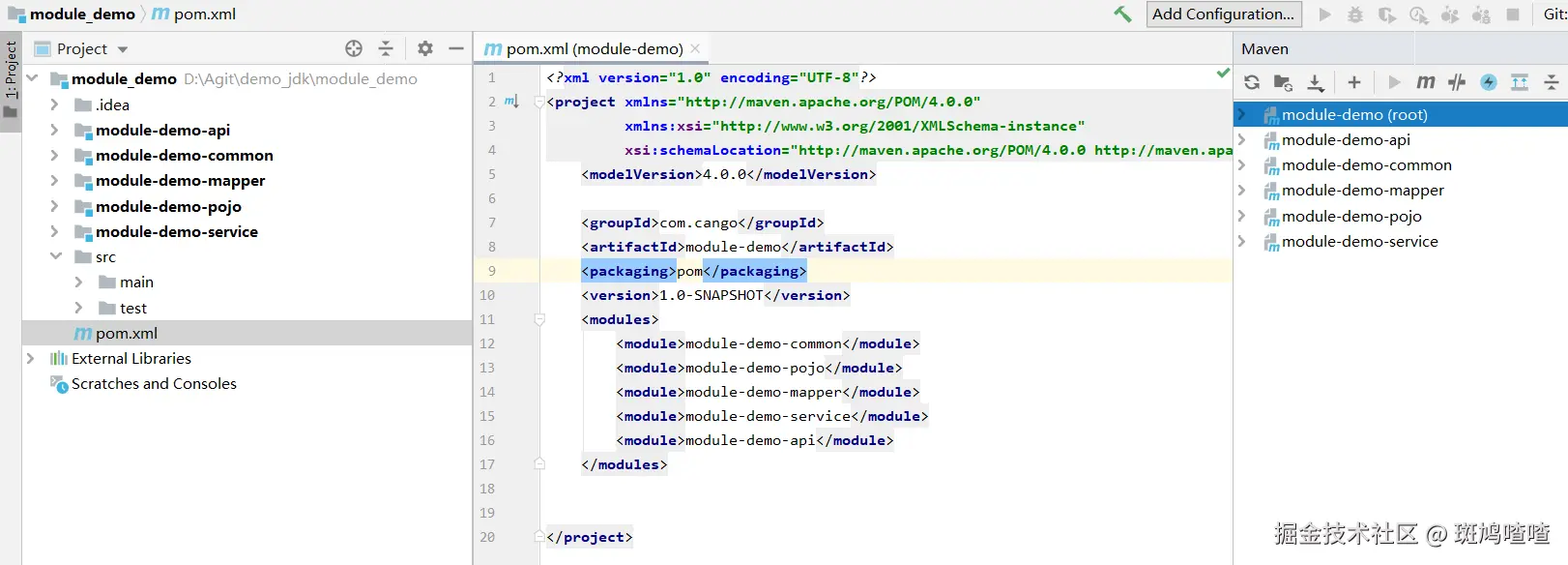The image size is (1568, 565).
Task: Click Maven gutter icon on line 2
Action: (511, 102)
